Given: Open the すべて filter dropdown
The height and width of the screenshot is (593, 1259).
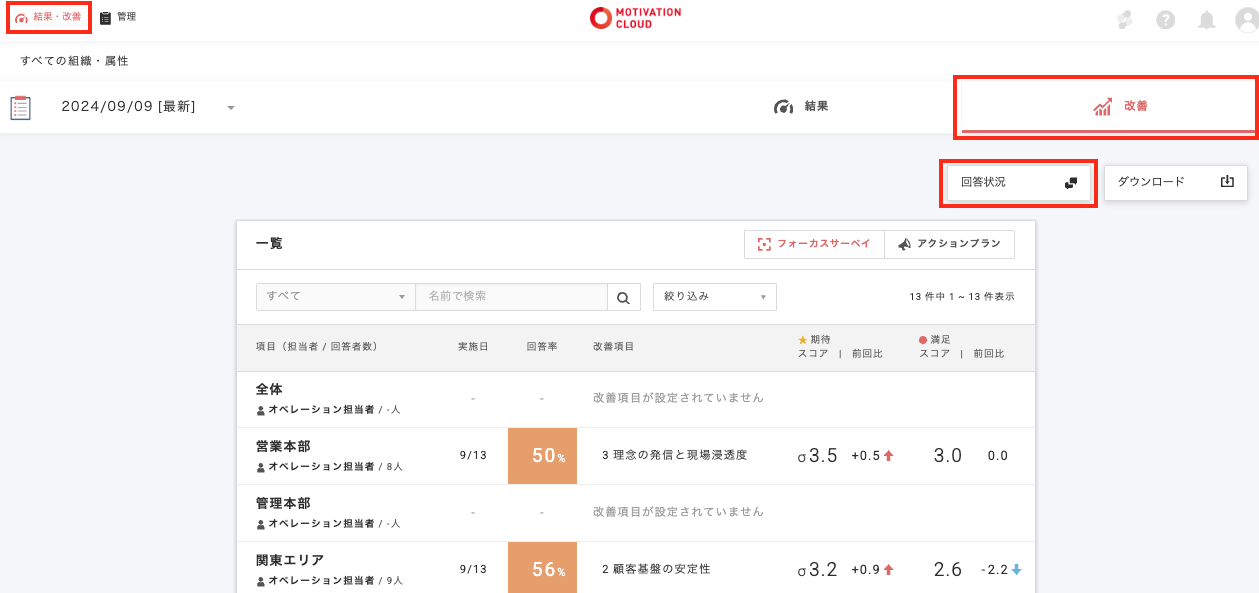Looking at the screenshot, I should click(x=335, y=297).
